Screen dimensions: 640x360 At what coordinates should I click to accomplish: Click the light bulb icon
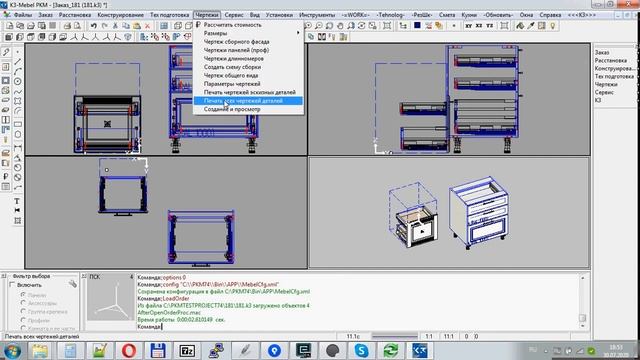coord(553,26)
